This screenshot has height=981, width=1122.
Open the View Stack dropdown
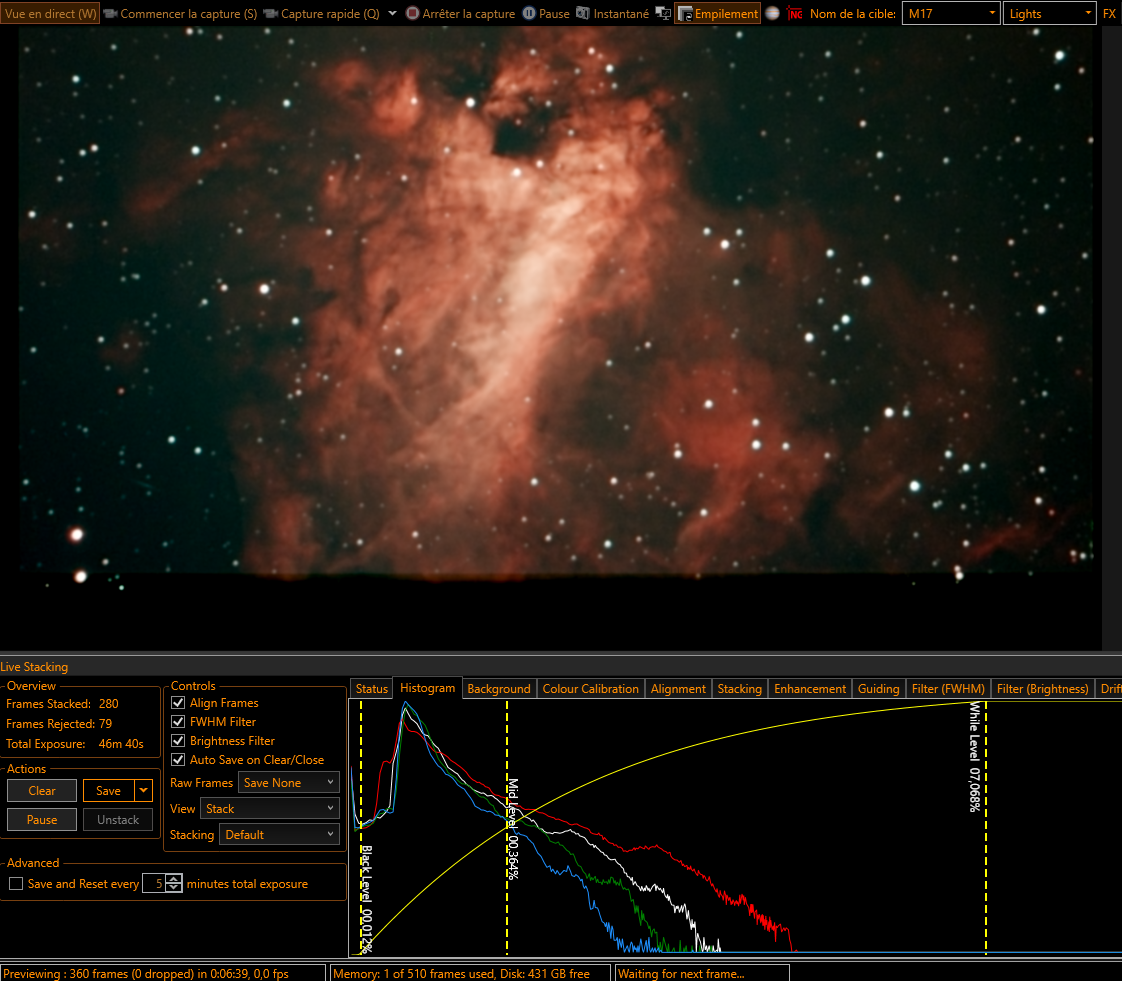[x=270, y=809]
